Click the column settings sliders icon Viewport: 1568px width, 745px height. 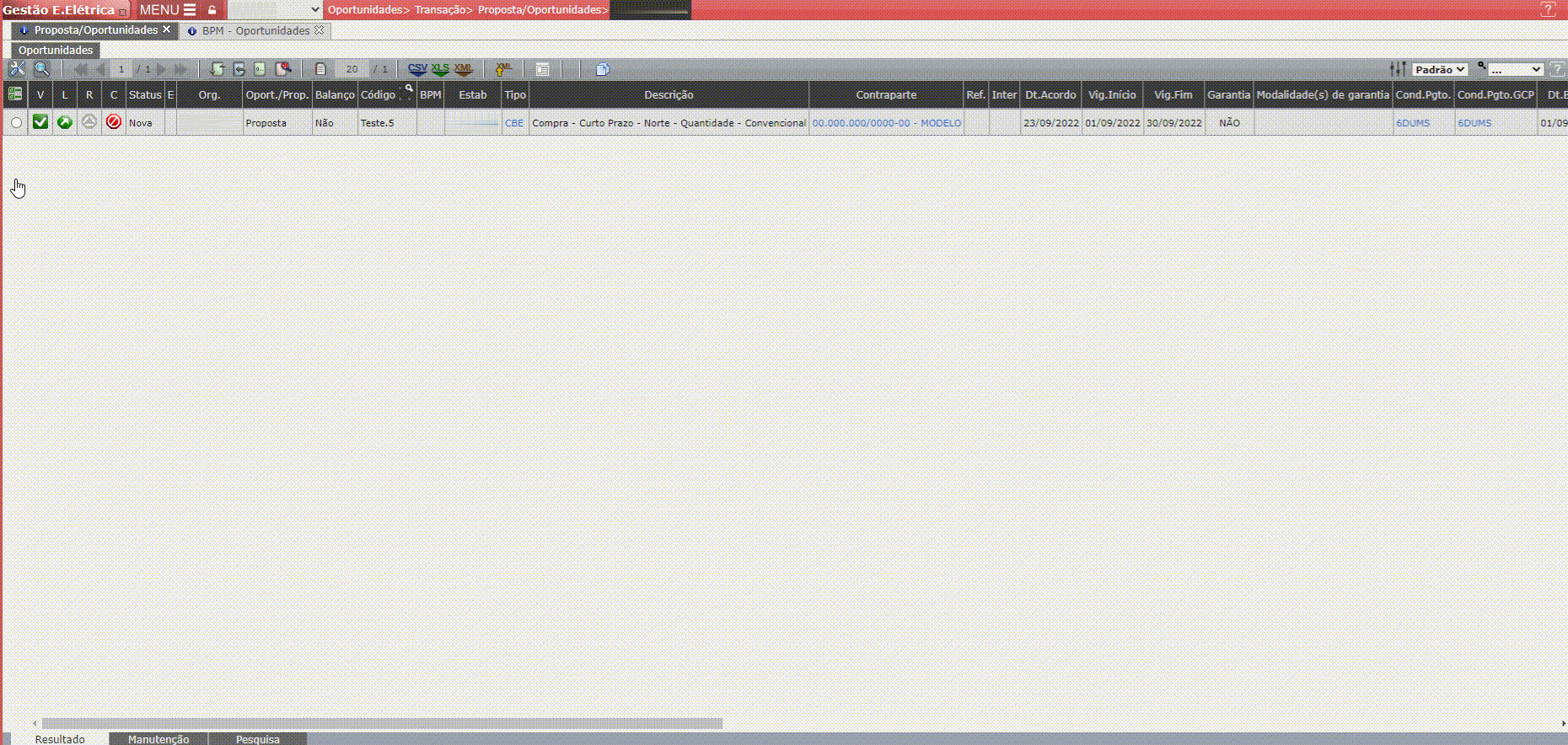click(x=1398, y=69)
